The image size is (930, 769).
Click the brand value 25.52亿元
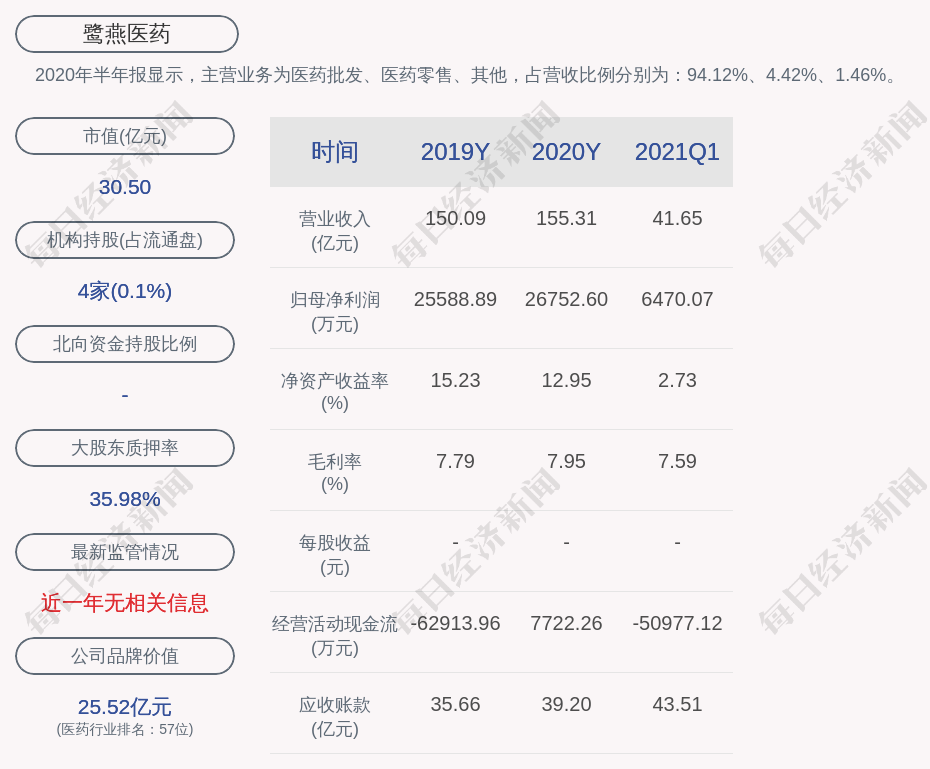click(x=125, y=707)
